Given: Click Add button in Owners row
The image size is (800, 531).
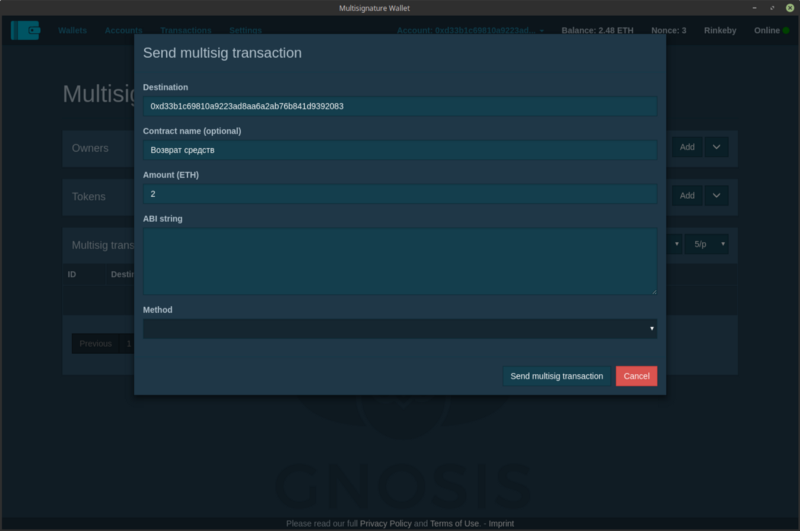Looking at the screenshot, I should click(x=687, y=147).
